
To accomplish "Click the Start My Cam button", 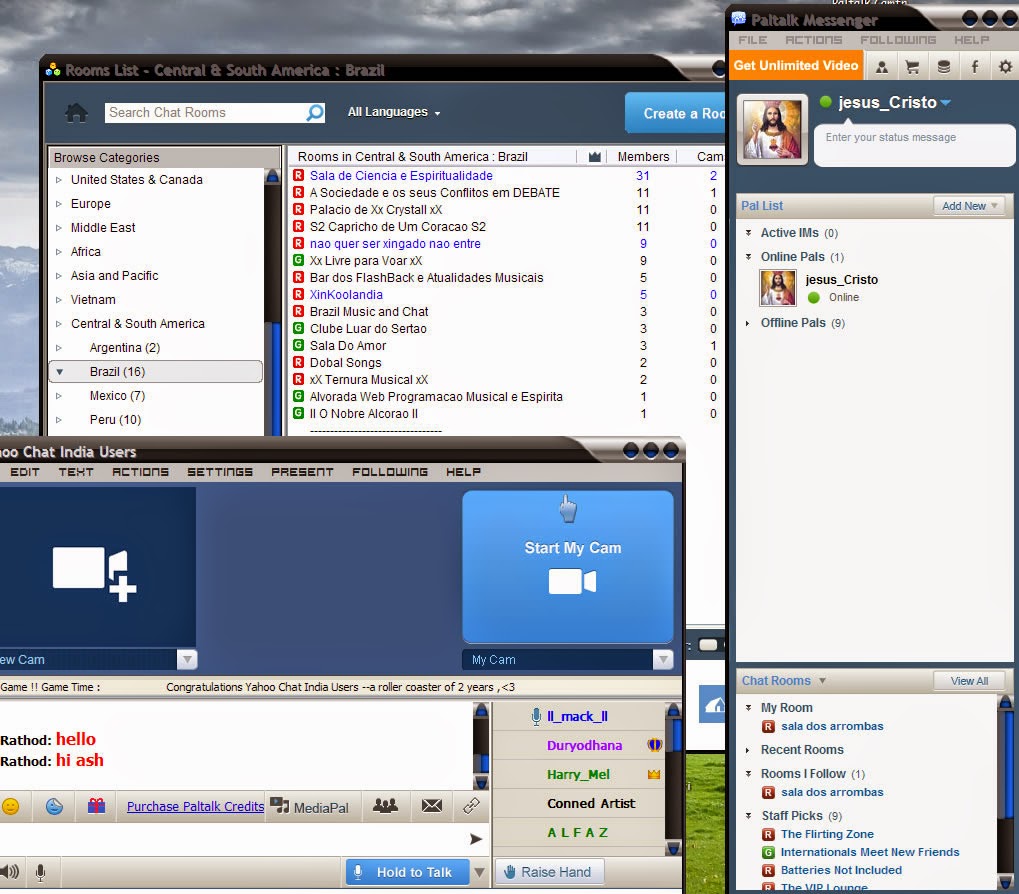I will [568, 567].
